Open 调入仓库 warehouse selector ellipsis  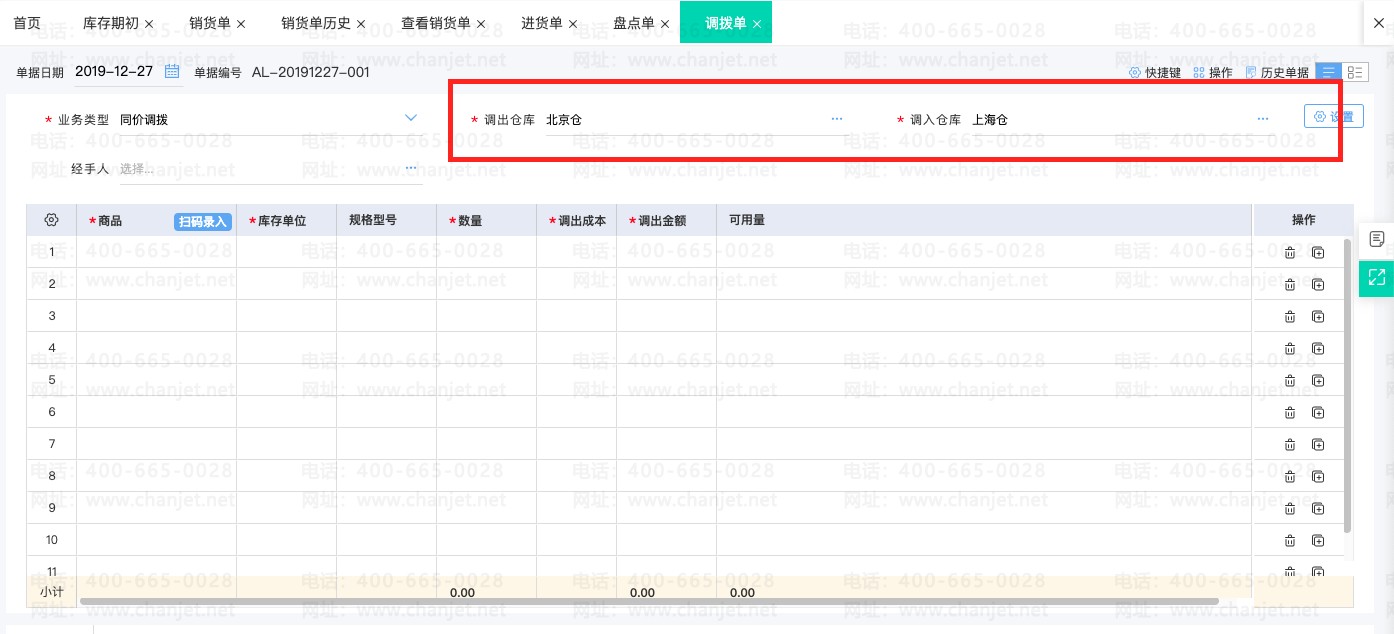tap(1263, 118)
